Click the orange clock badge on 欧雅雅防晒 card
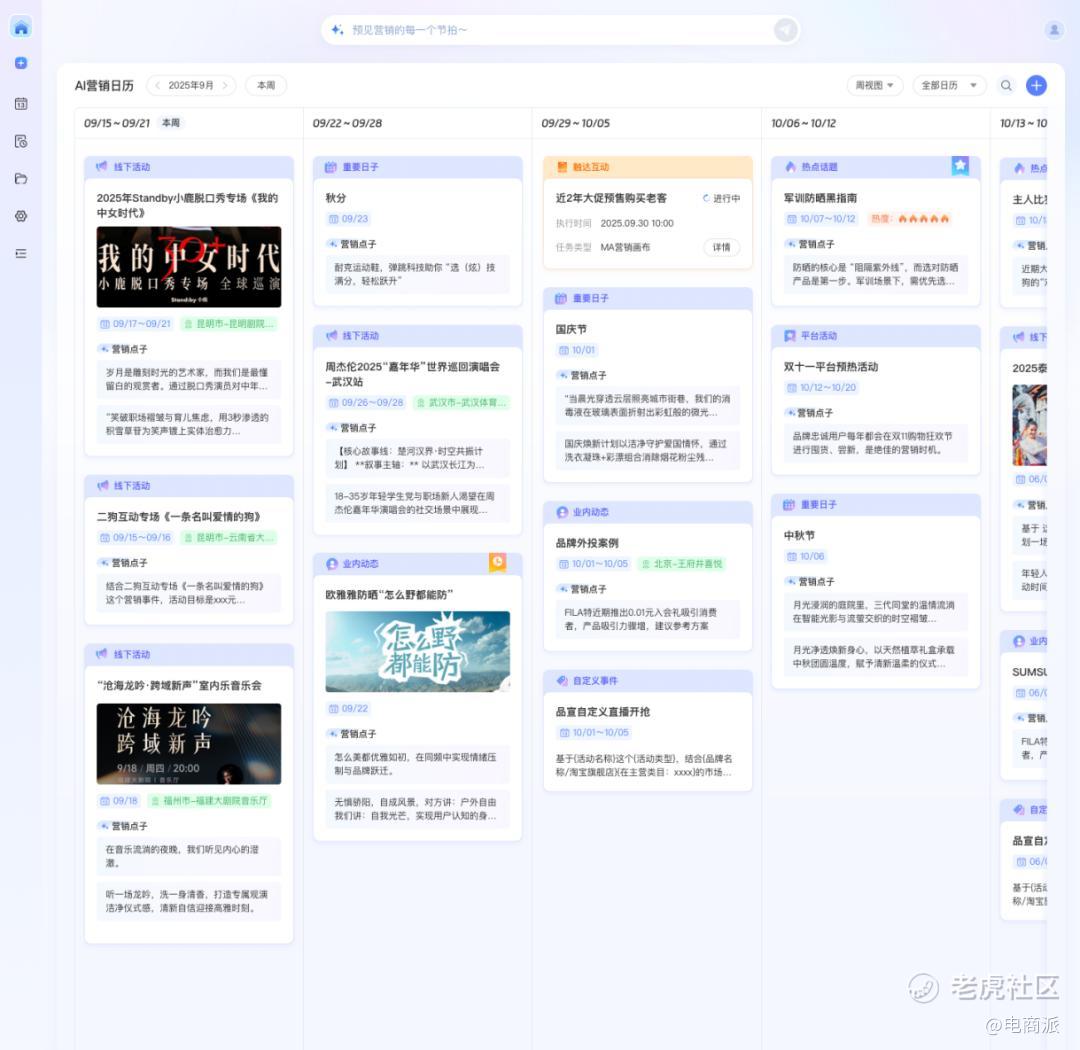The image size is (1080, 1050). point(497,562)
